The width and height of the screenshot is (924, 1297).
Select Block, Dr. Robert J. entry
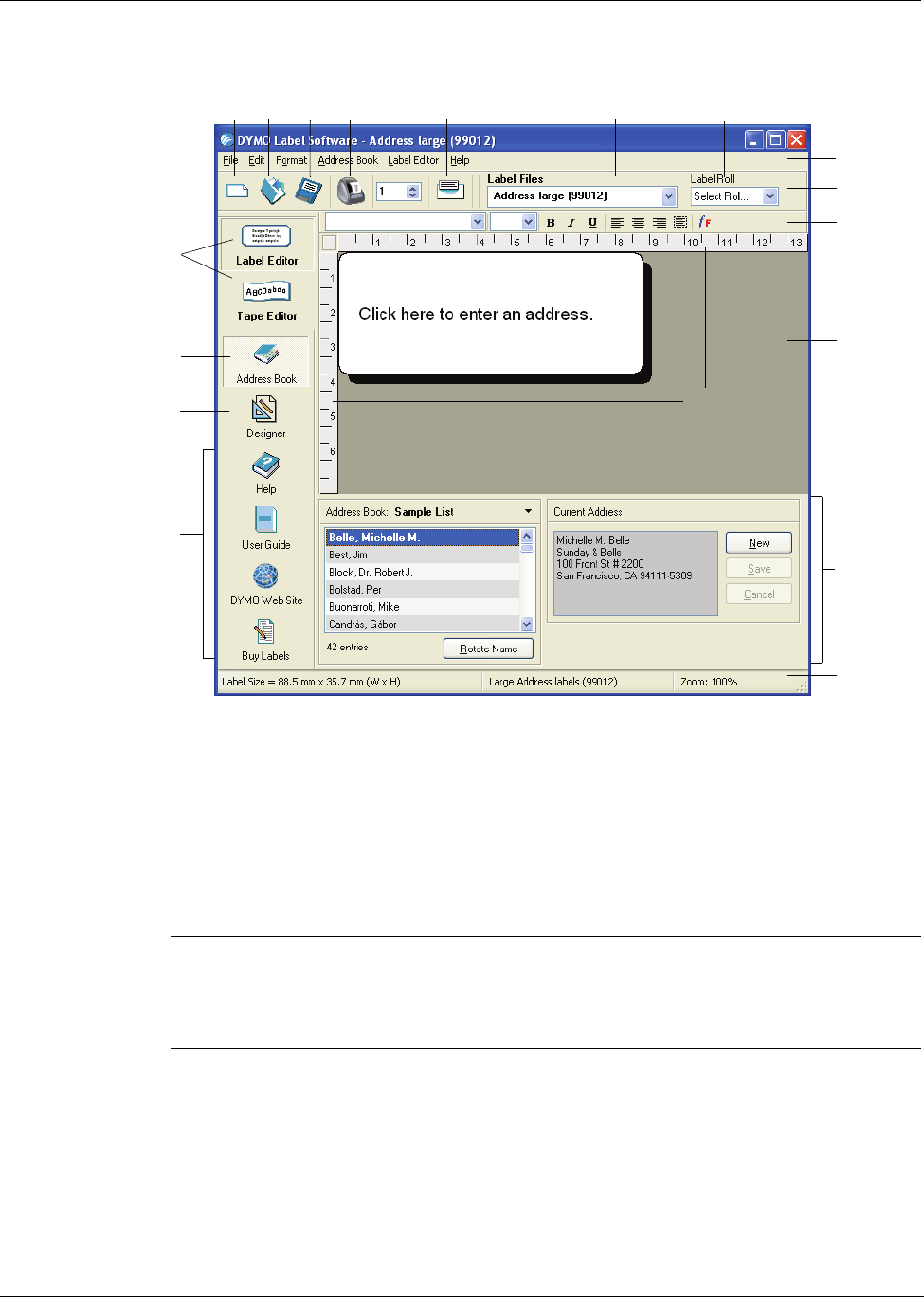pyautogui.click(x=423, y=573)
